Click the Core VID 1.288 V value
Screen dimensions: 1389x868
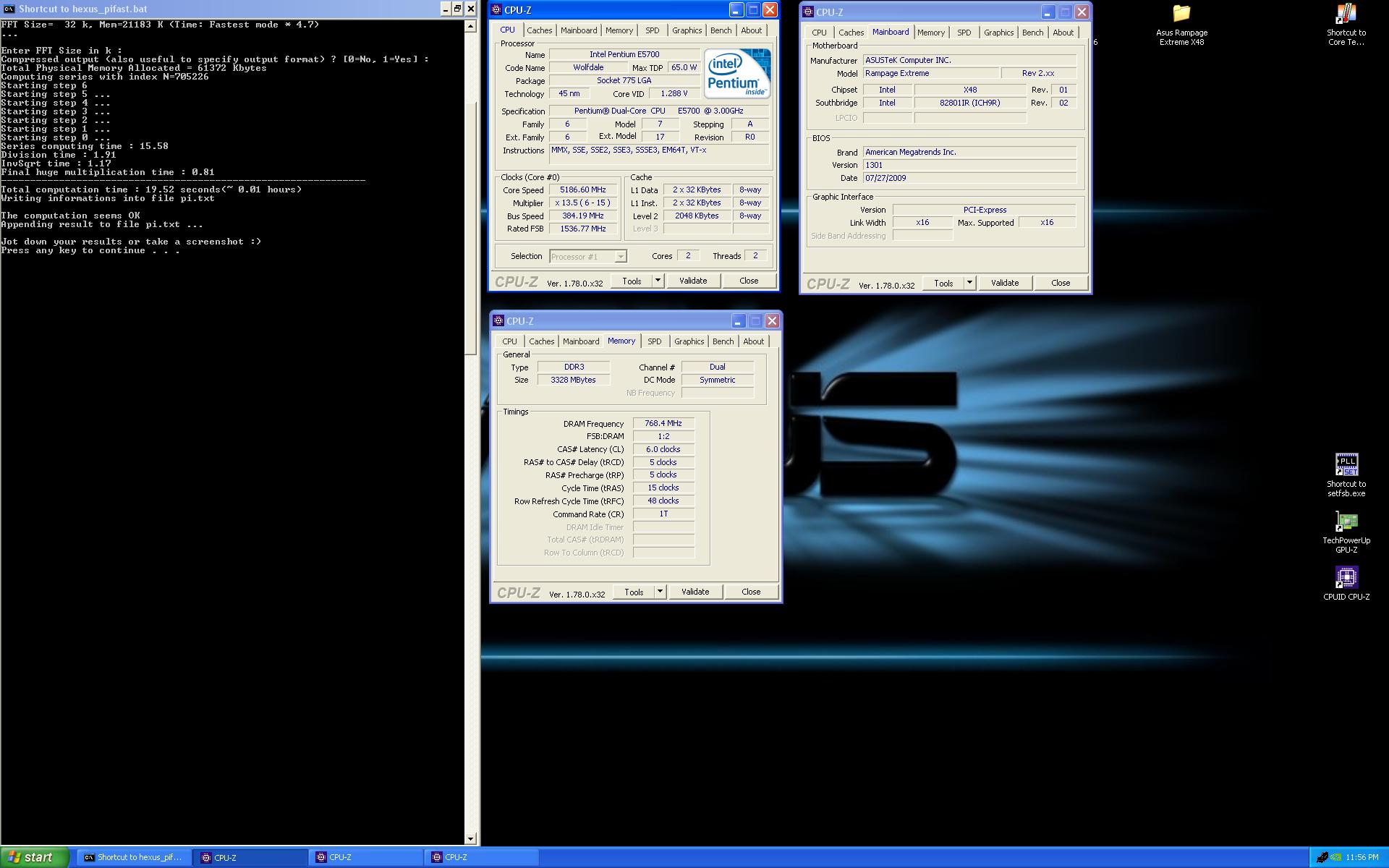(674, 93)
